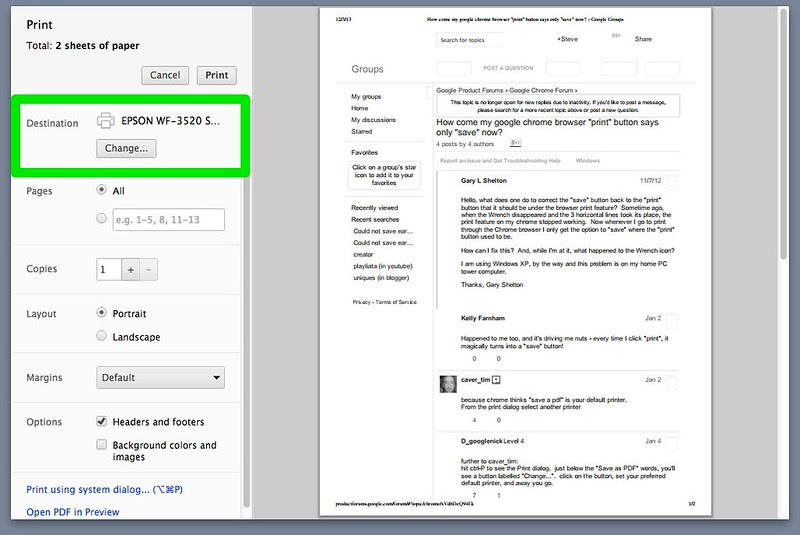
Task: Open the Margins Default dropdown
Action: pos(160,377)
